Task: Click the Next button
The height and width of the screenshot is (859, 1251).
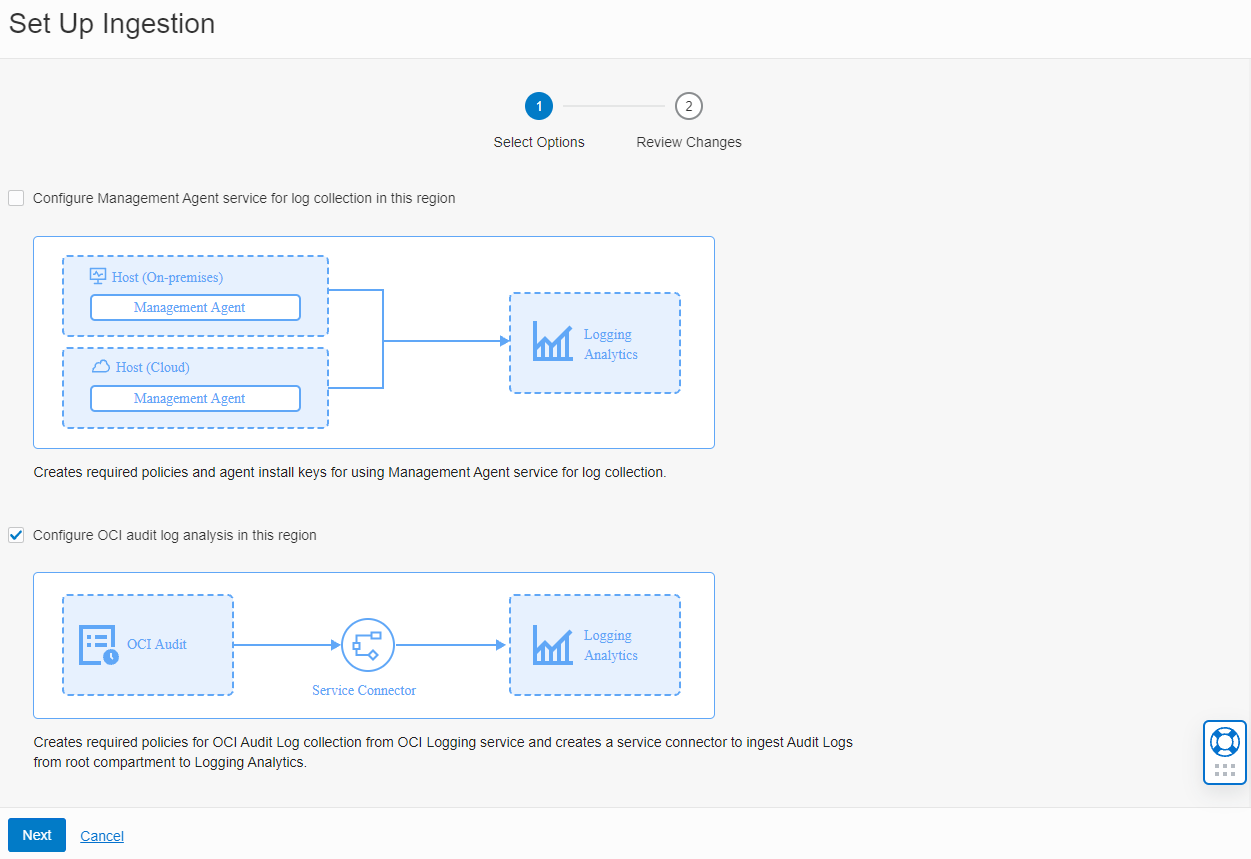Action: coord(37,835)
